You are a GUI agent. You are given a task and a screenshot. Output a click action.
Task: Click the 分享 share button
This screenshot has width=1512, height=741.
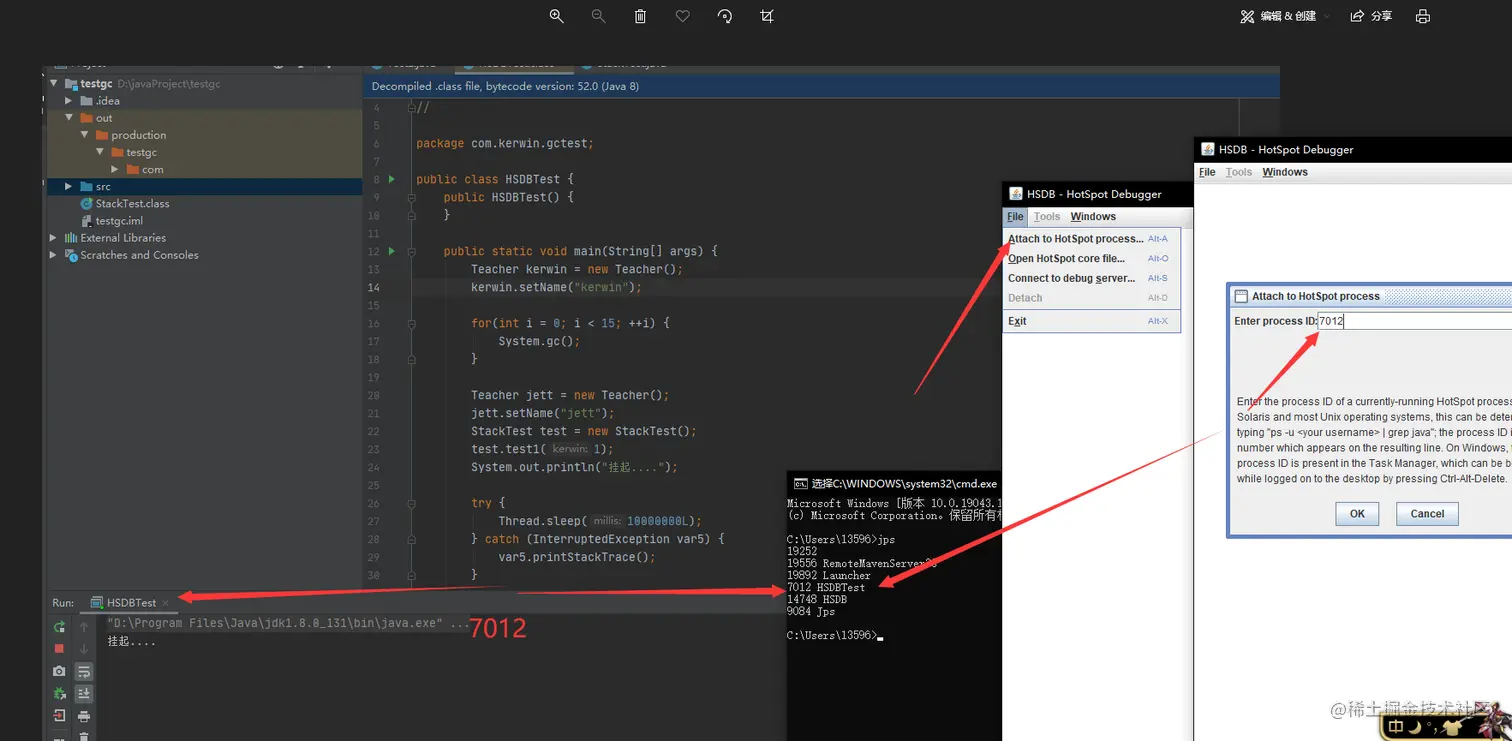coord(1371,16)
